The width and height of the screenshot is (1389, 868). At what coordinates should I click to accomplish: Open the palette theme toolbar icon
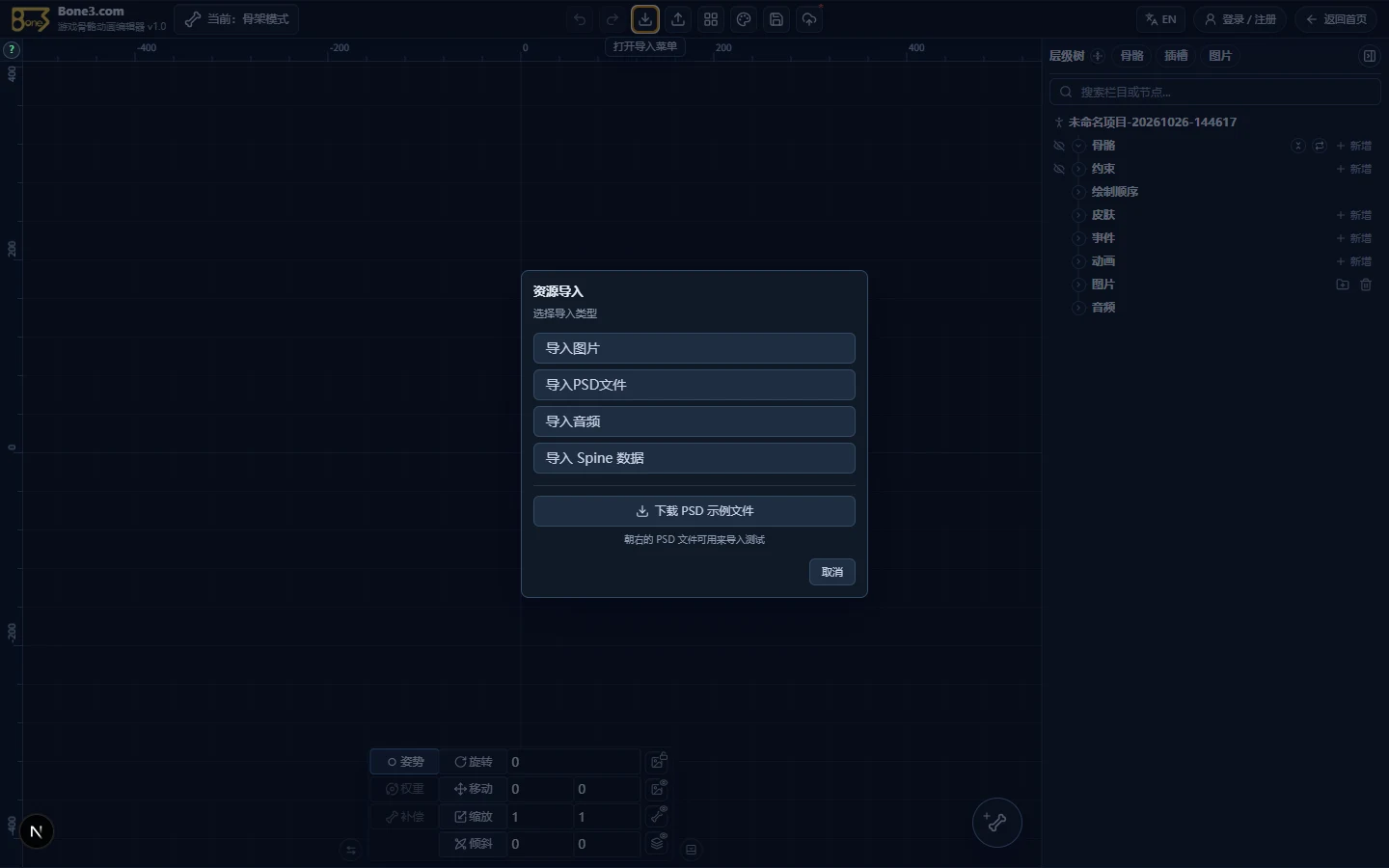744,19
